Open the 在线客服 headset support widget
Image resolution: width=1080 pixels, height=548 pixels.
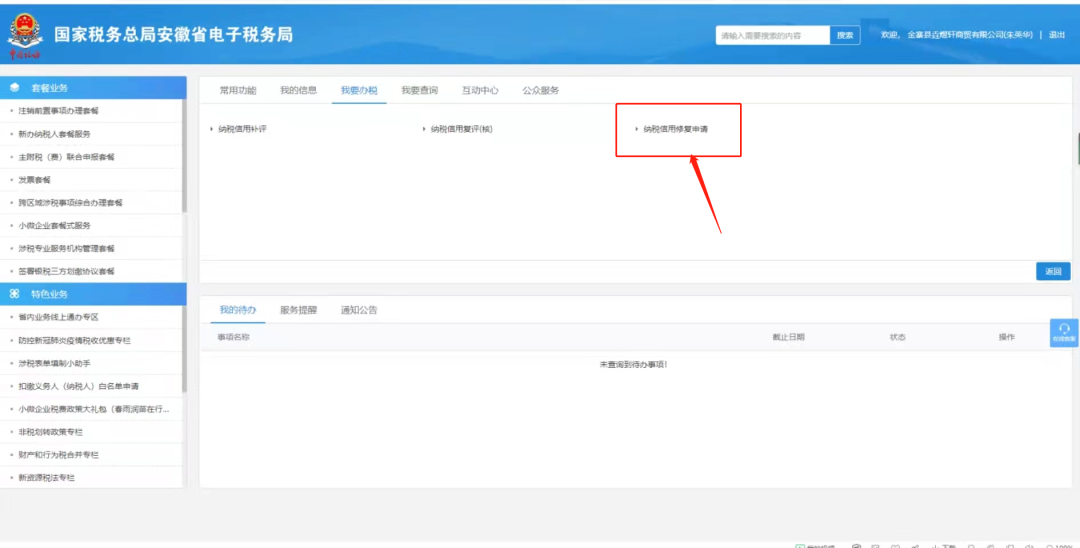pos(1064,333)
